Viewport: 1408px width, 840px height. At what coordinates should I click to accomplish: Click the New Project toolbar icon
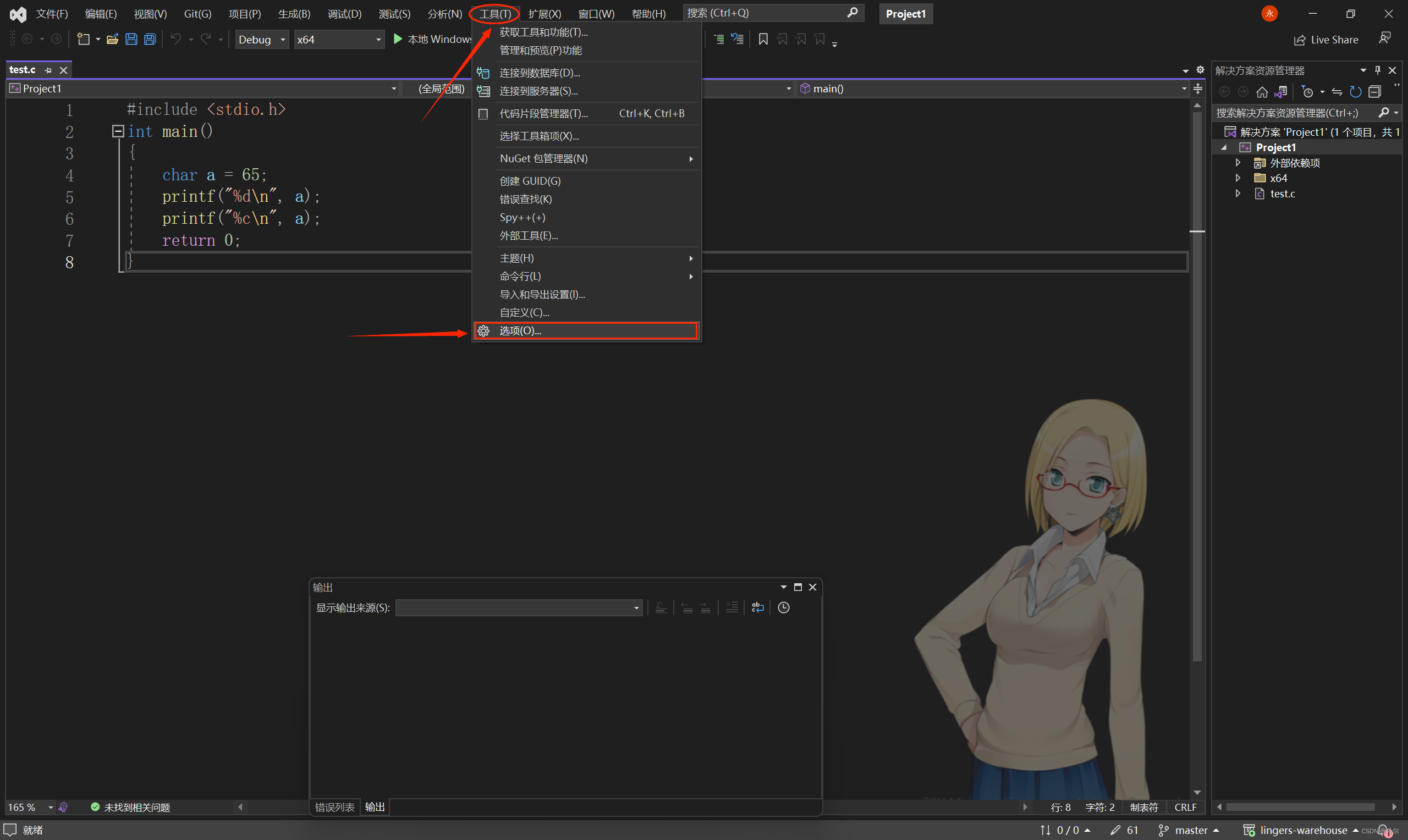click(x=83, y=39)
